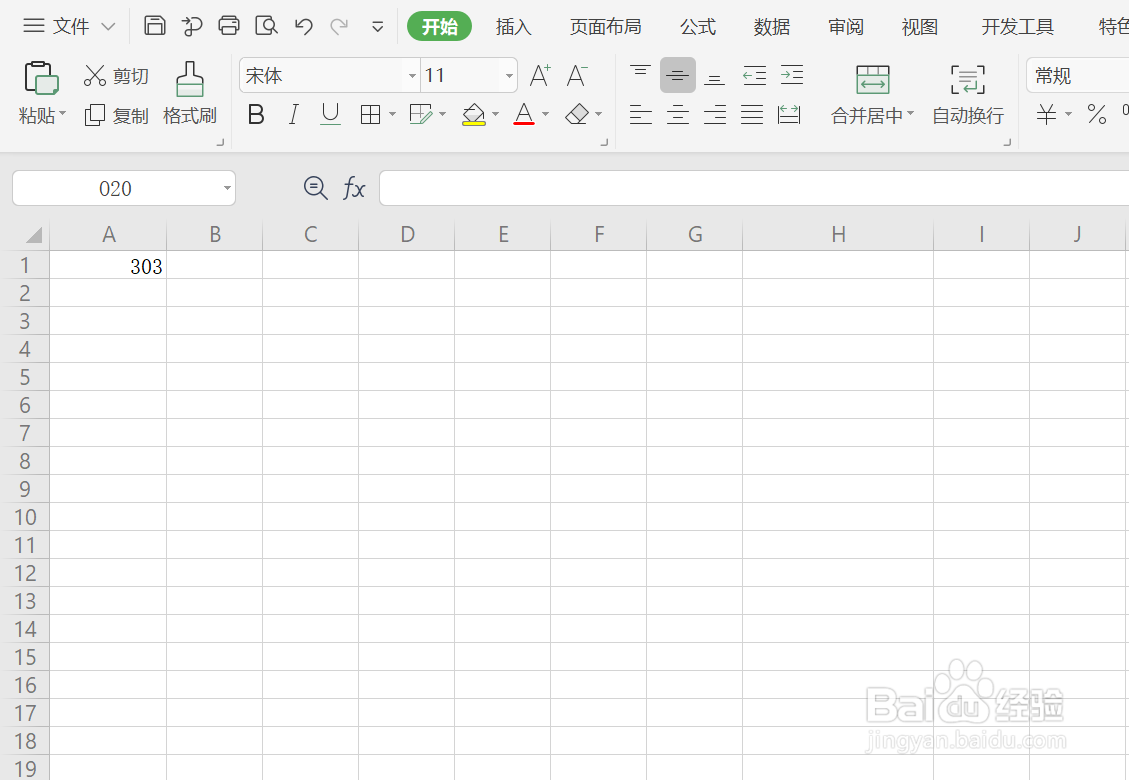The image size is (1129, 780).
Task: Copy the selection with 复制
Action: [x=116, y=115]
